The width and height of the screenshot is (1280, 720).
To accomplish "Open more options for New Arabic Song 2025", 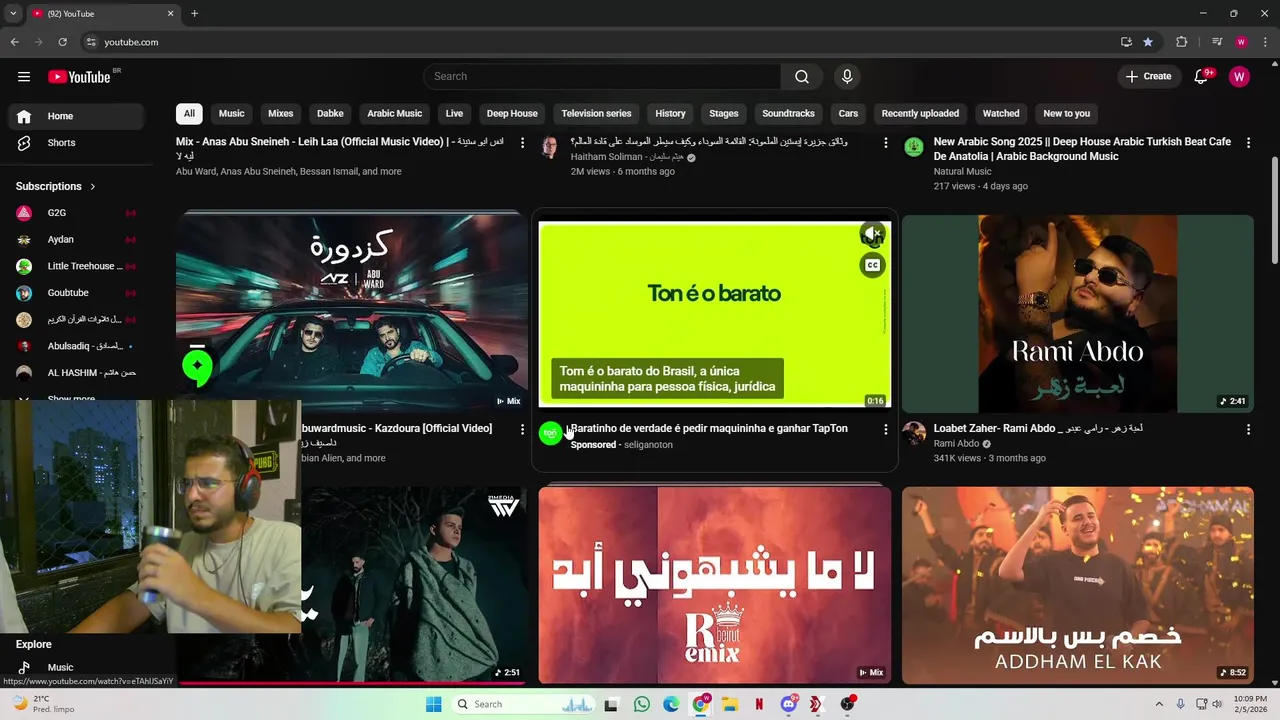I will [x=1248, y=143].
